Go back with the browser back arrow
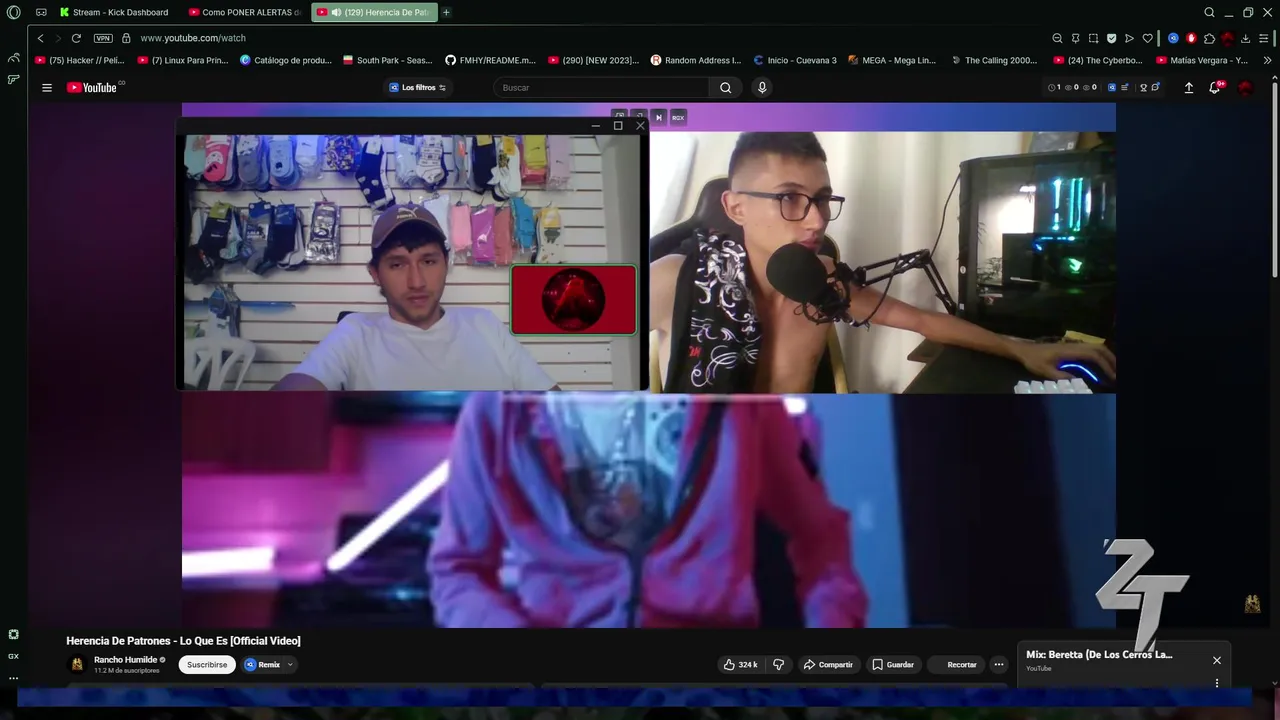Image resolution: width=1280 pixels, height=720 pixels. pos(40,38)
